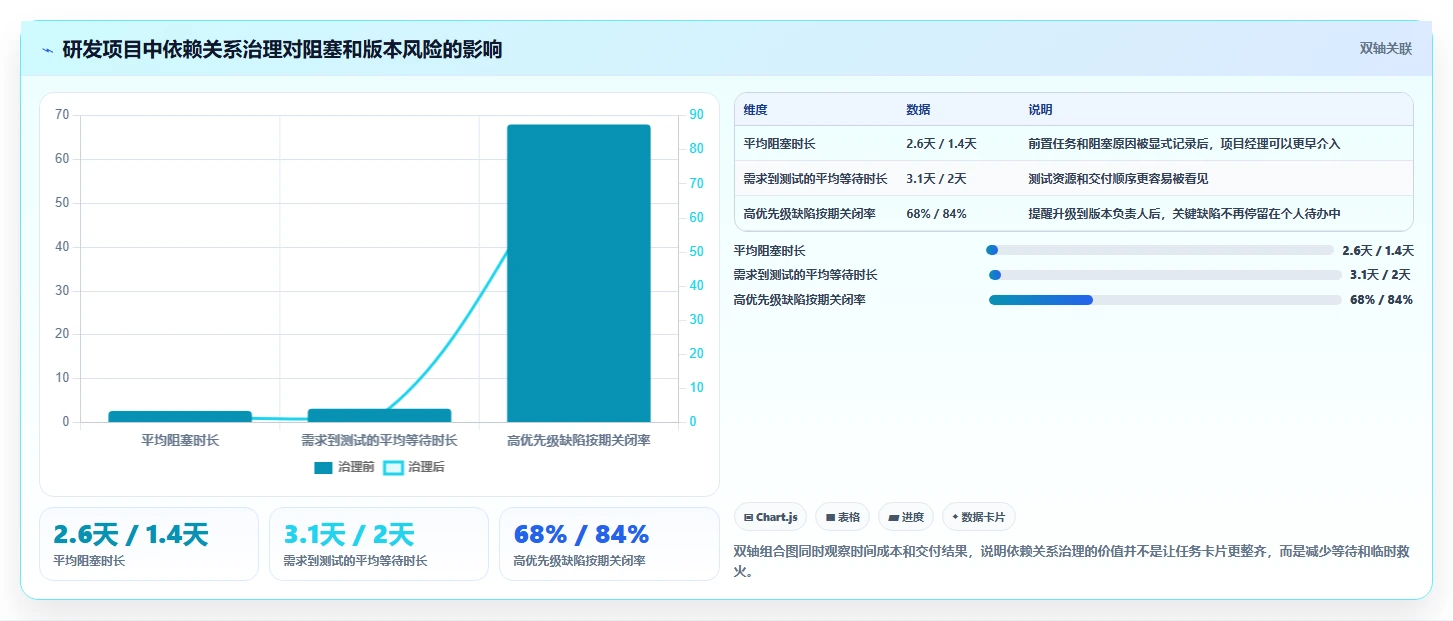This screenshot has height=621, width=1453.
Task: Select the 表格 tag chip
Action: [843, 517]
